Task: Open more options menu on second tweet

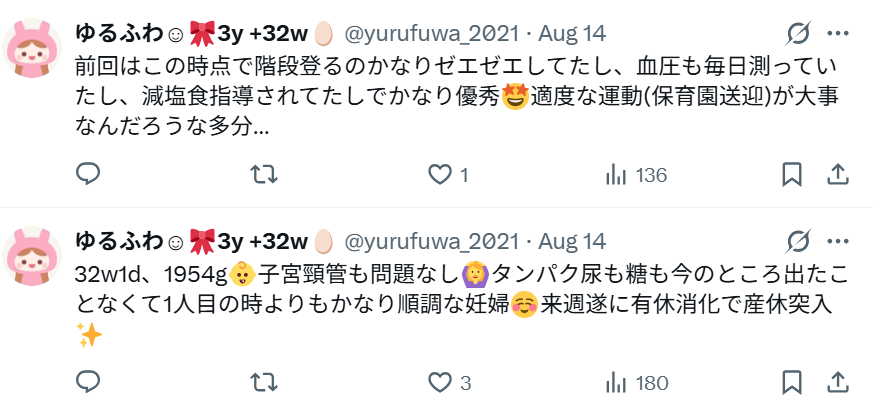Action: tap(837, 241)
